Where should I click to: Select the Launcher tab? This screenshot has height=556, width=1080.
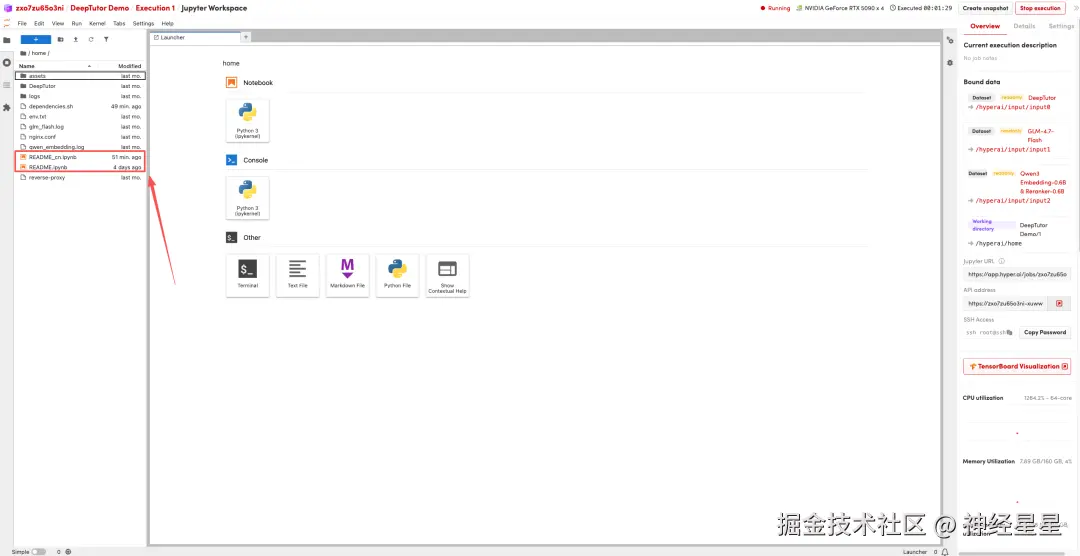194,37
